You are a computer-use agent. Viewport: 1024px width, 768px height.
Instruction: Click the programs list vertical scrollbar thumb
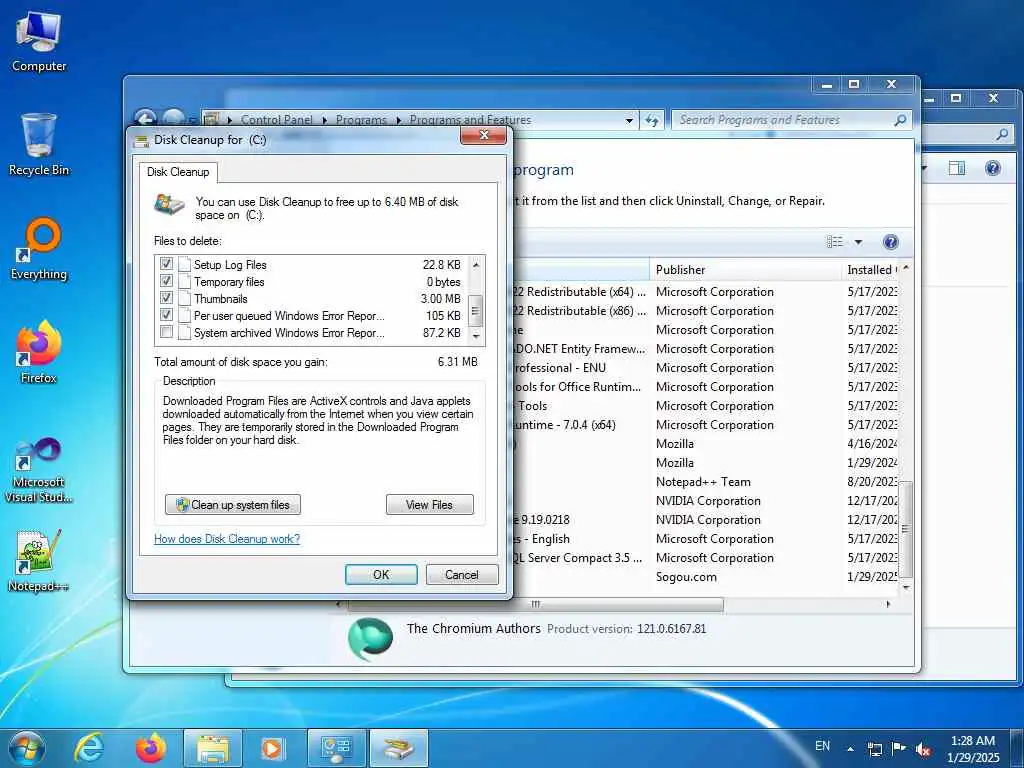tap(905, 529)
